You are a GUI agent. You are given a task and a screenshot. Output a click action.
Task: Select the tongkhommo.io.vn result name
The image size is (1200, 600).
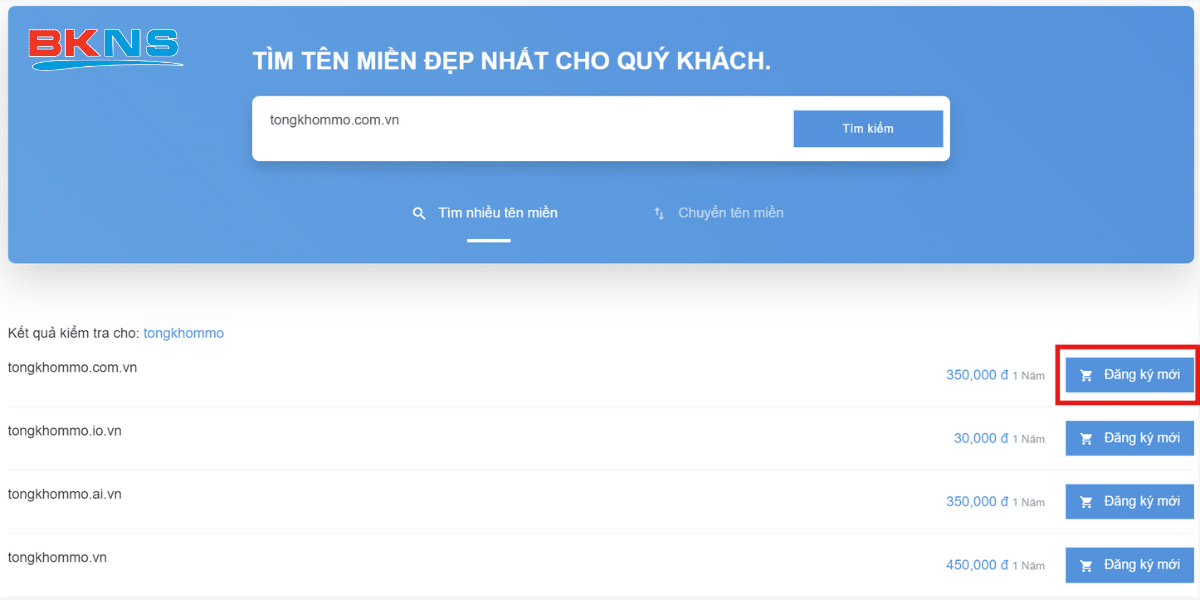[x=64, y=431]
